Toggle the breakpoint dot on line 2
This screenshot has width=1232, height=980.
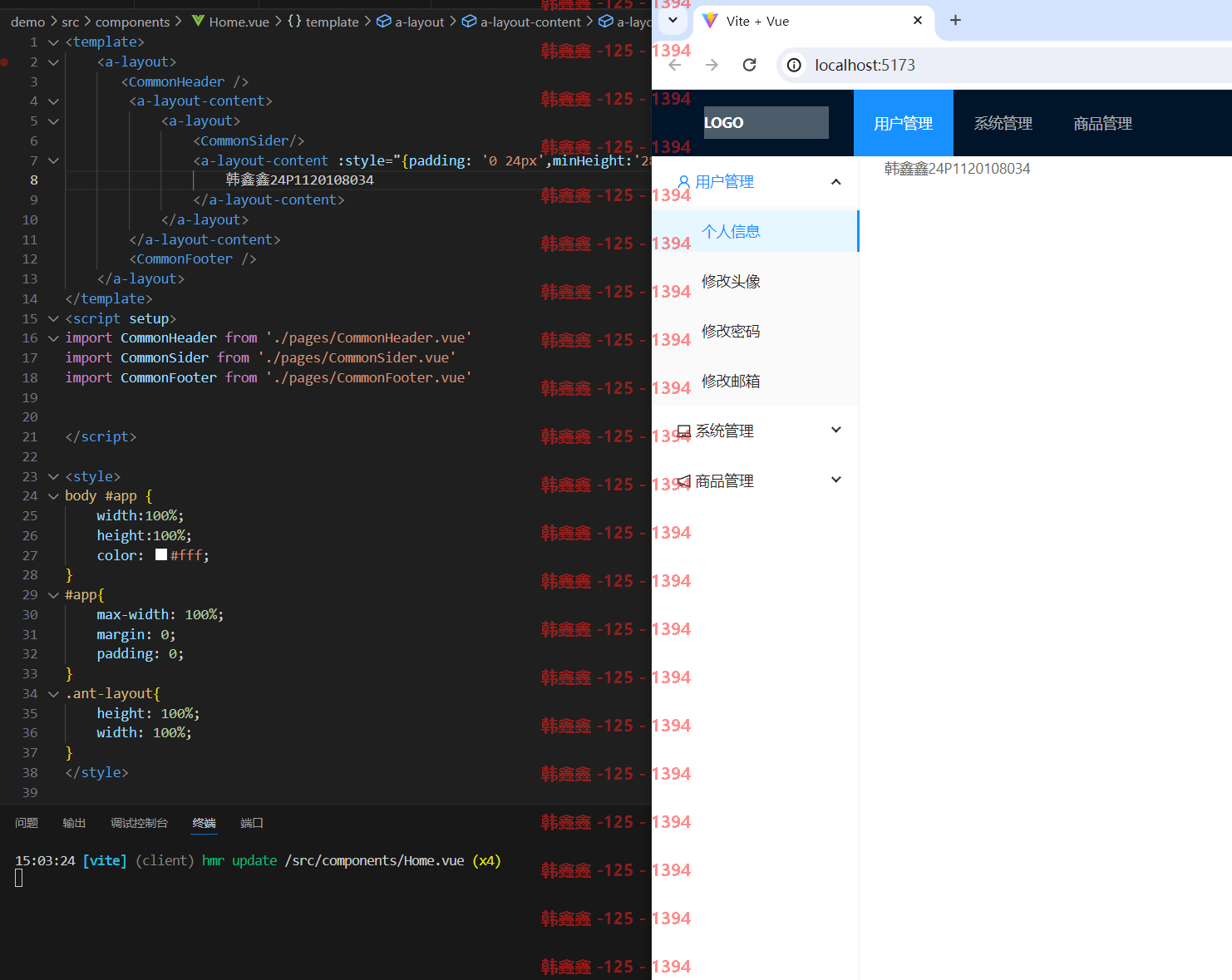coord(5,62)
